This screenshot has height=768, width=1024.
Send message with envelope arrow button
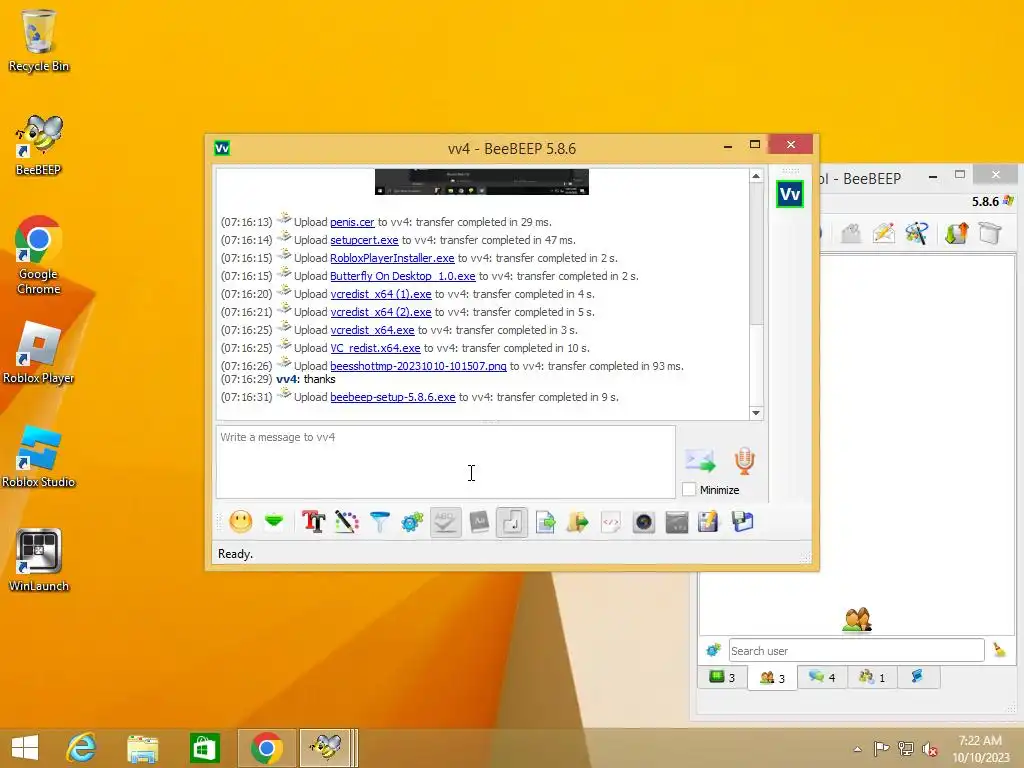(x=700, y=460)
